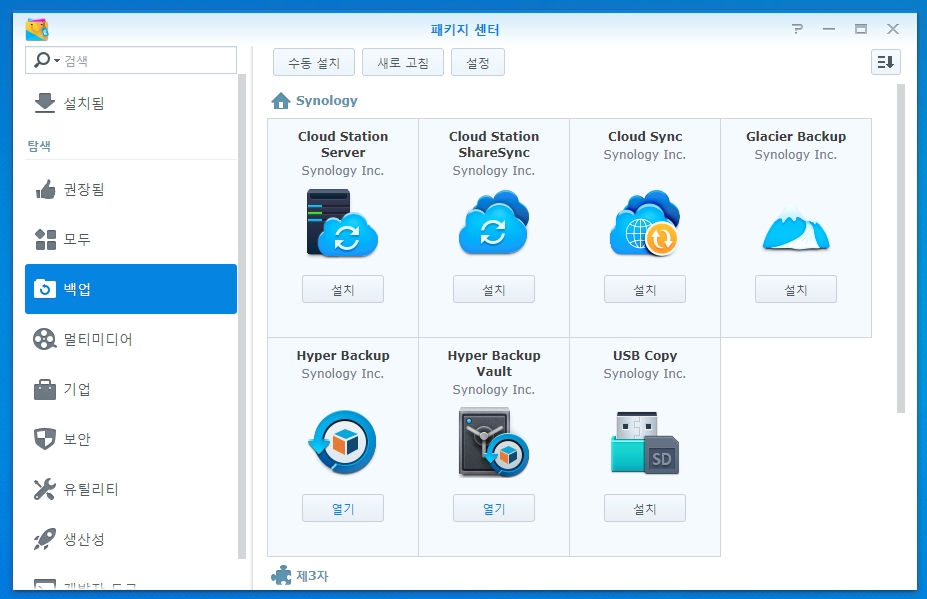Focus the 검색 search field

pos(131,60)
